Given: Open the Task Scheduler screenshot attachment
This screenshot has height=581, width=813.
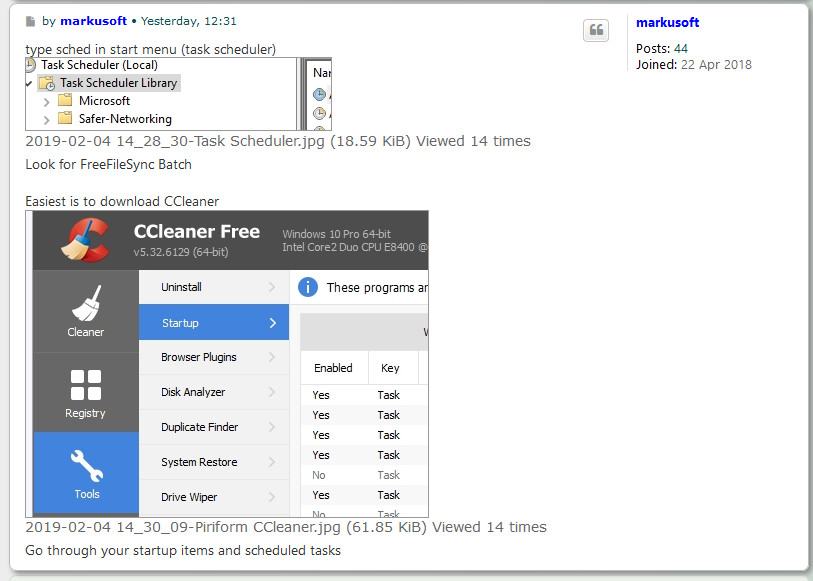Looking at the screenshot, I should click(178, 94).
